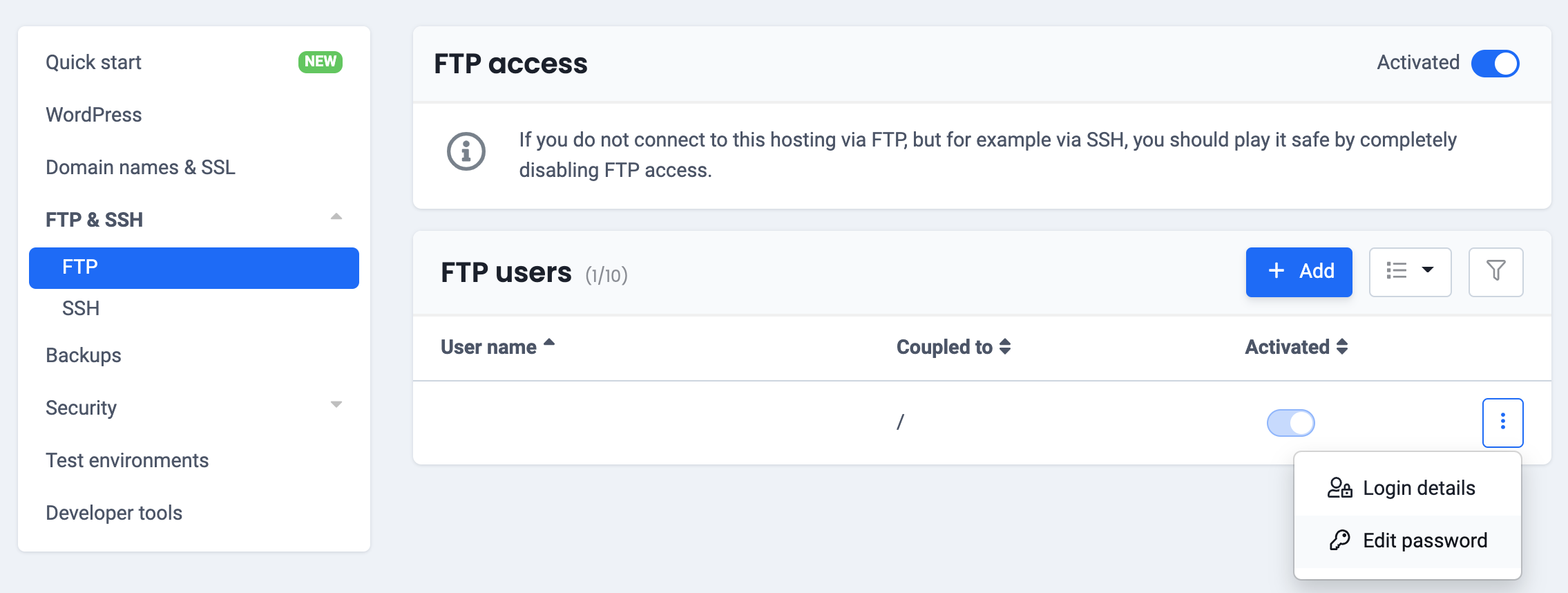Open the SSH sidebar page

(x=81, y=308)
